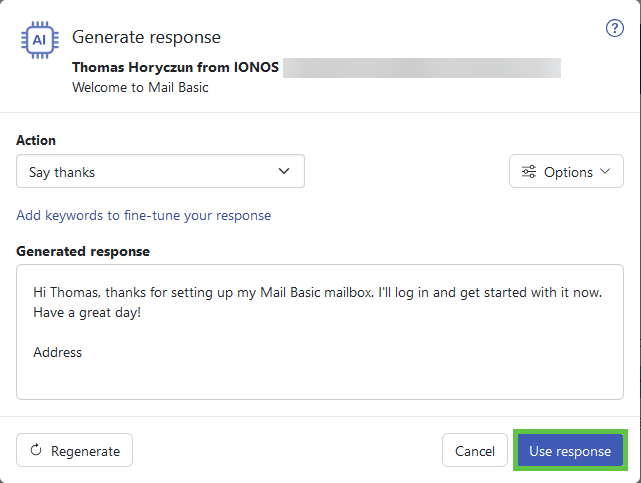This screenshot has width=641, height=483.
Task: Click the chevron arrow in the Action combo box
Action: coord(284,172)
